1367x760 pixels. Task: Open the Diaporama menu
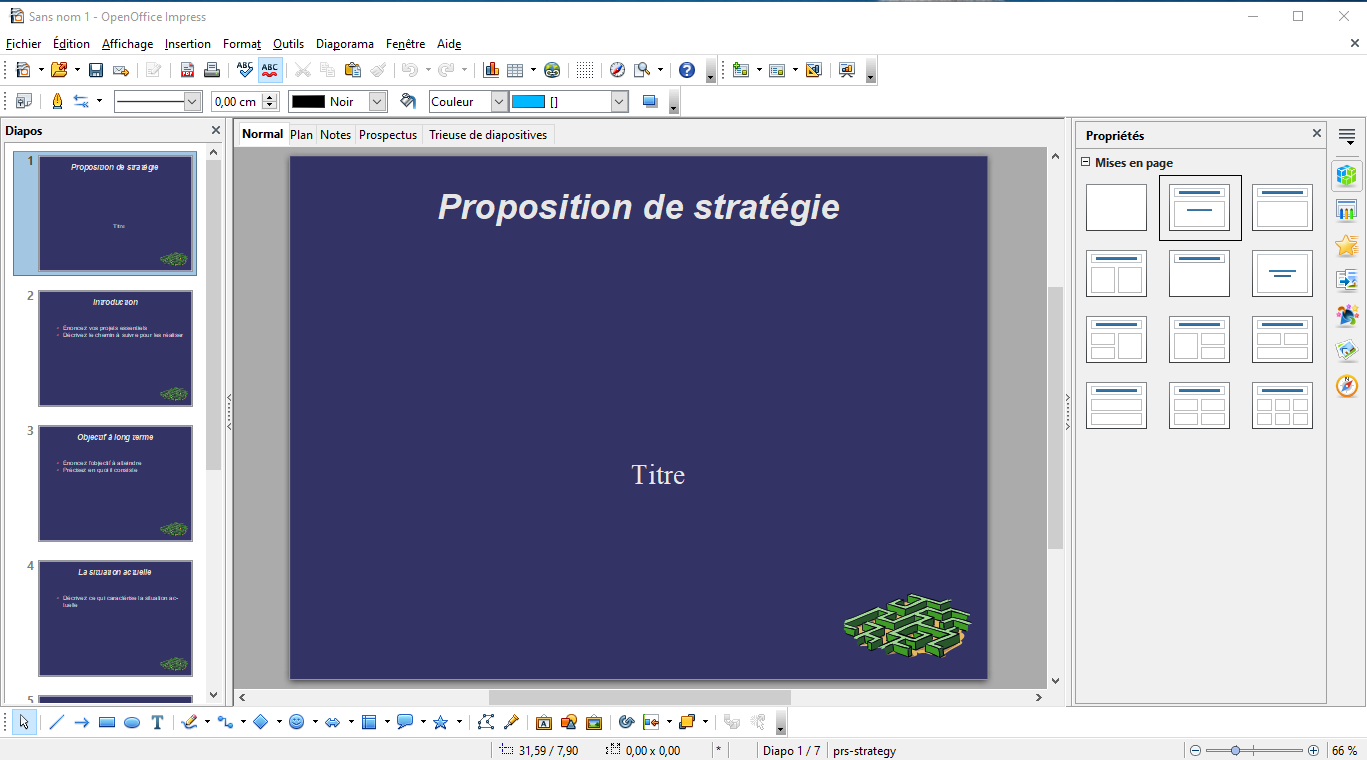click(344, 44)
